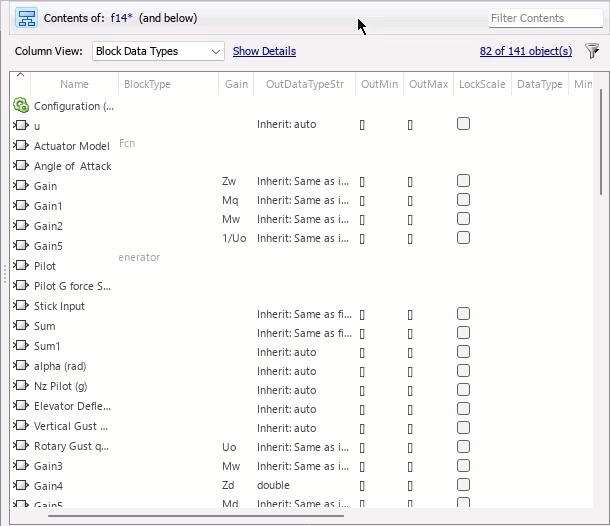610x526 pixels.
Task: Click the block icon for Stick Input
Action: click(21, 306)
